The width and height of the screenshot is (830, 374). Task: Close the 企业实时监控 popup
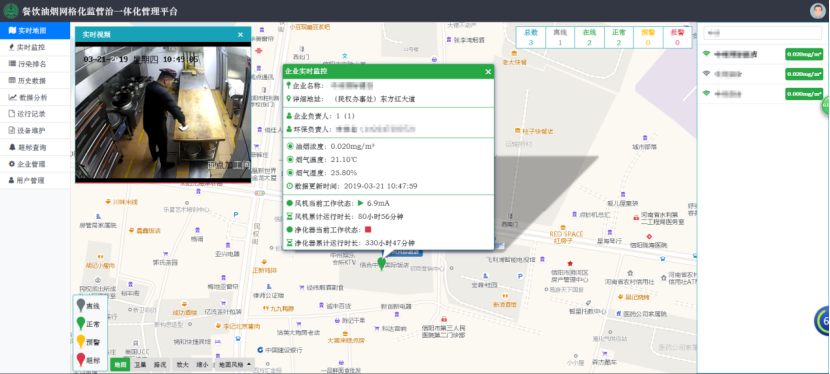(x=488, y=71)
